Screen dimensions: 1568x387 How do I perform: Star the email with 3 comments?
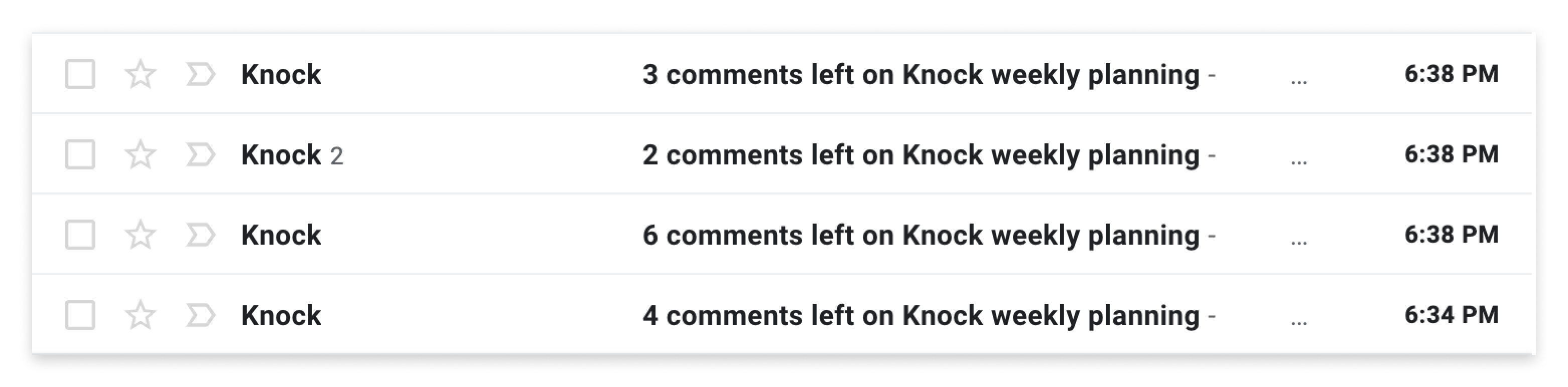(x=141, y=75)
